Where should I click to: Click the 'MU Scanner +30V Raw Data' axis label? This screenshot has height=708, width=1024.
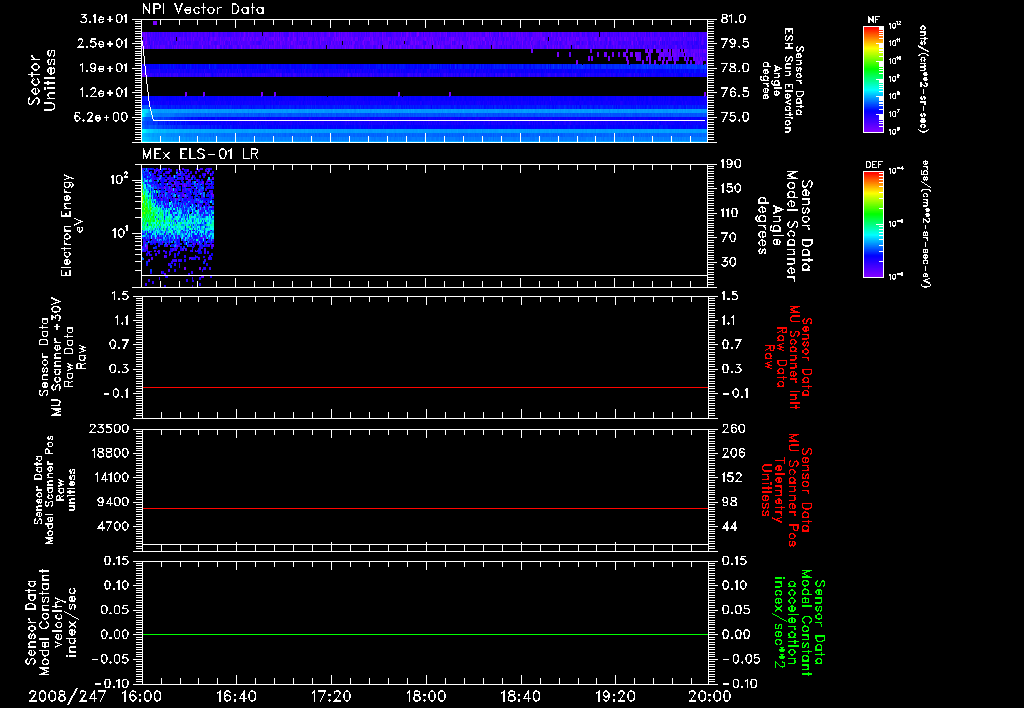[x=62, y=357]
